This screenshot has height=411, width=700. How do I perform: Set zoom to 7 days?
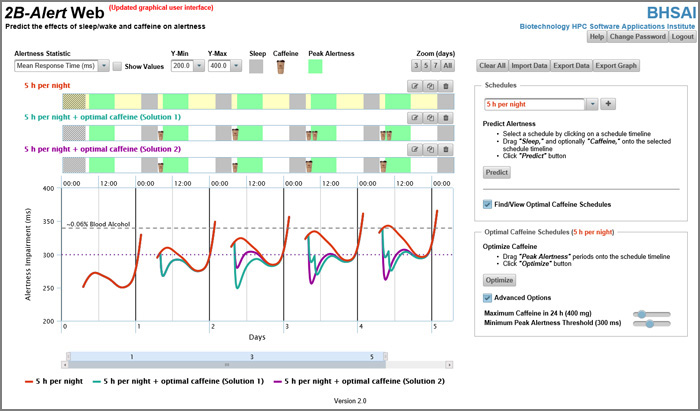436,66
